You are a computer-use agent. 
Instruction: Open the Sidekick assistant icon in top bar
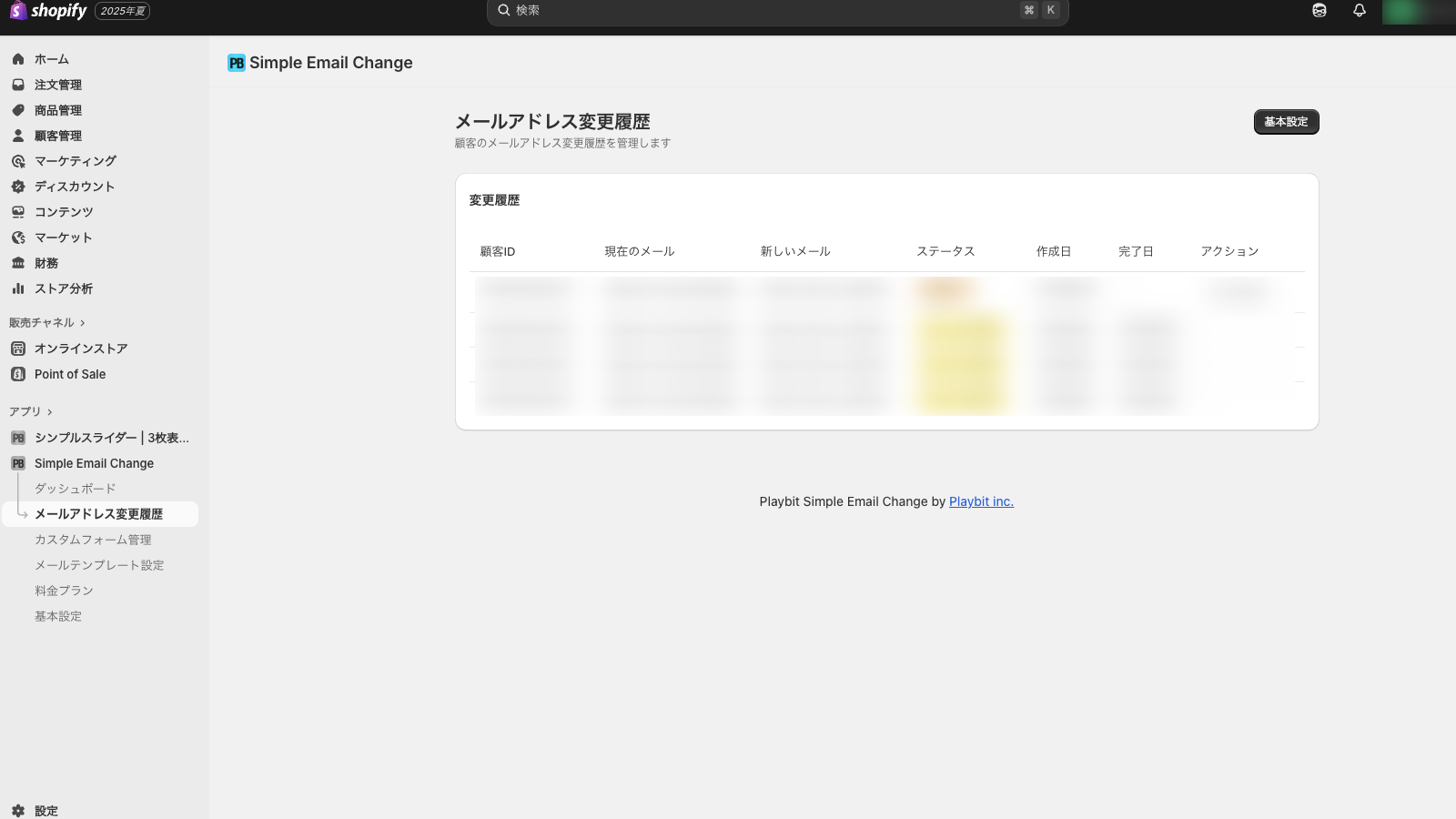coord(1319,11)
